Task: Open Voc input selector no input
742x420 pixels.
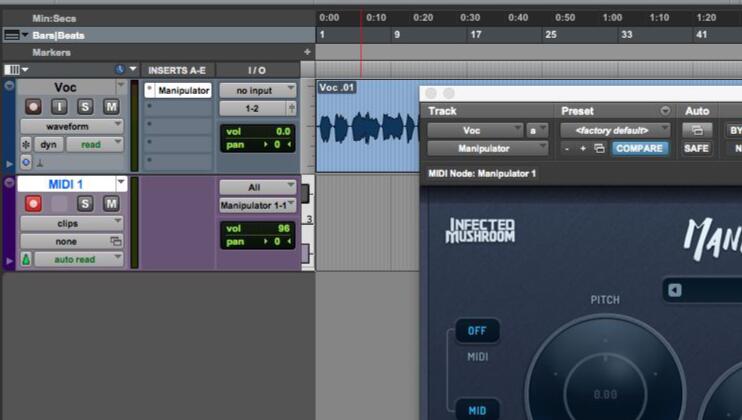Action: [x=258, y=90]
